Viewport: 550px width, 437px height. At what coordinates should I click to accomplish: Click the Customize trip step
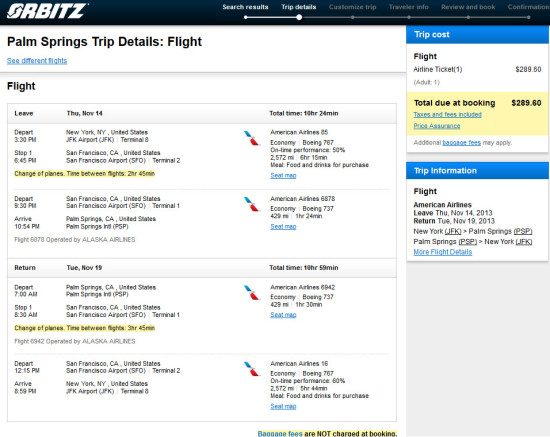click(353, 7)
